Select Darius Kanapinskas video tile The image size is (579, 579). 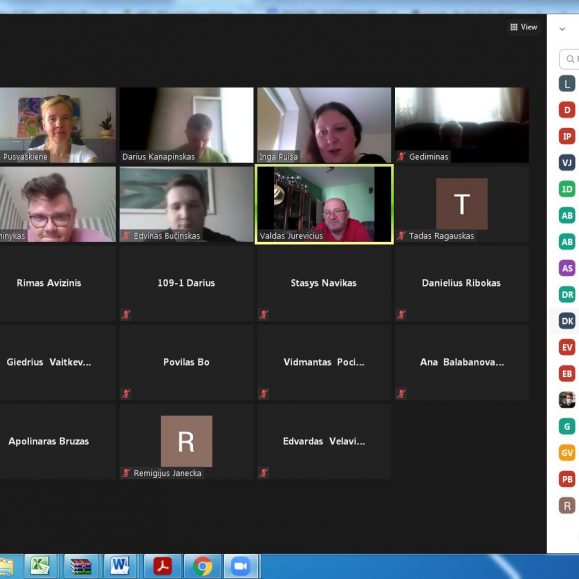point(186,125)
